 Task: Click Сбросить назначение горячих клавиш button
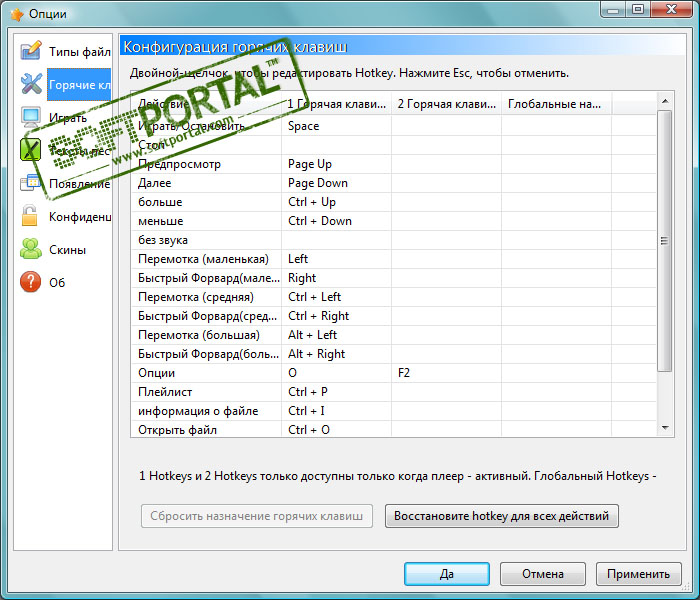point(257,516)
